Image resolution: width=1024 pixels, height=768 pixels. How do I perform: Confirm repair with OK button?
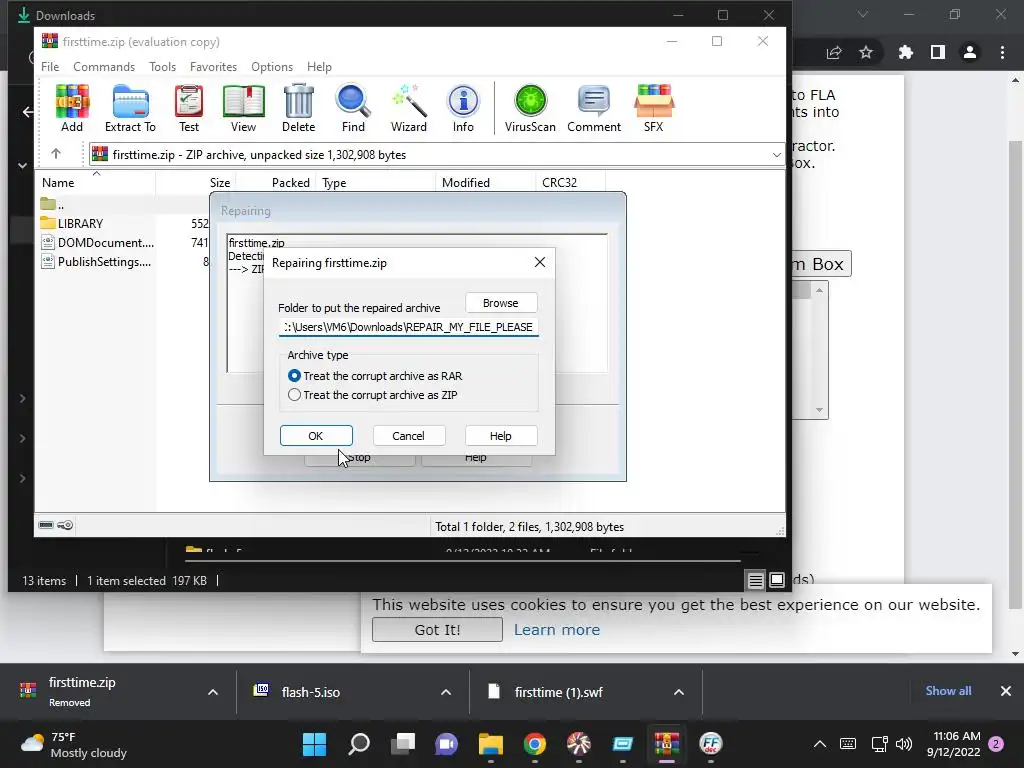316,436
